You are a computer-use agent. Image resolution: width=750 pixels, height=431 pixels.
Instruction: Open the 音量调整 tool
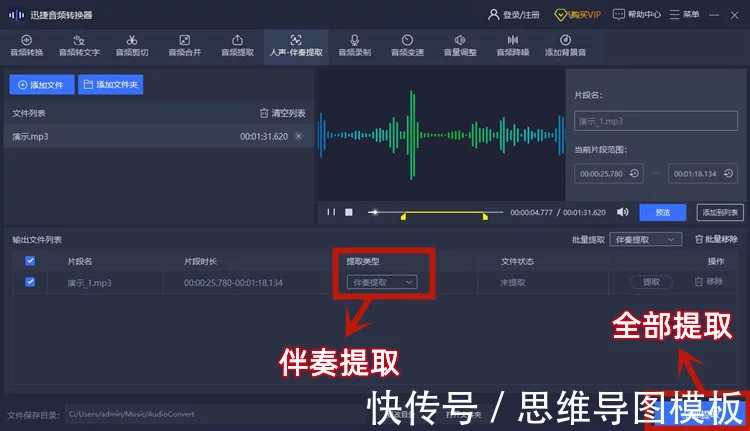(x=460, y=46)
